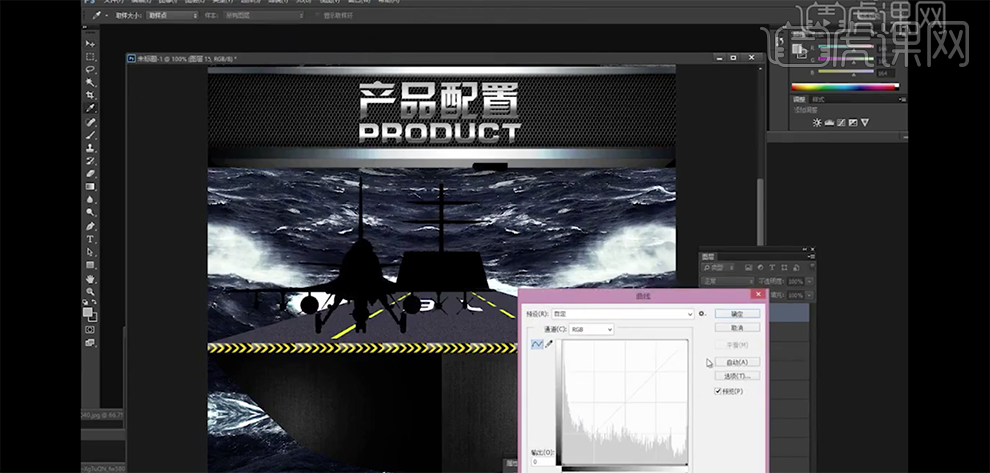Select the Move tool in toolbox
This screenshot has height=473, width=990.
click(90, 44)
